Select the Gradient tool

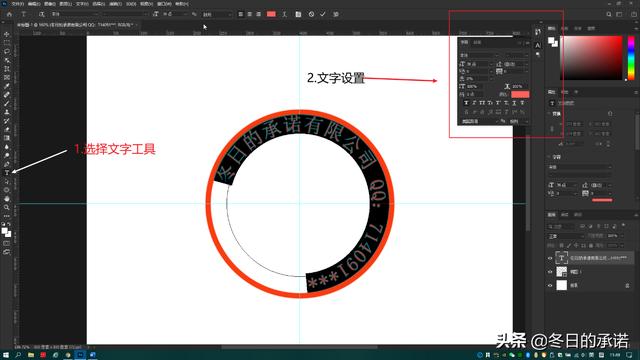click(7, 138)
